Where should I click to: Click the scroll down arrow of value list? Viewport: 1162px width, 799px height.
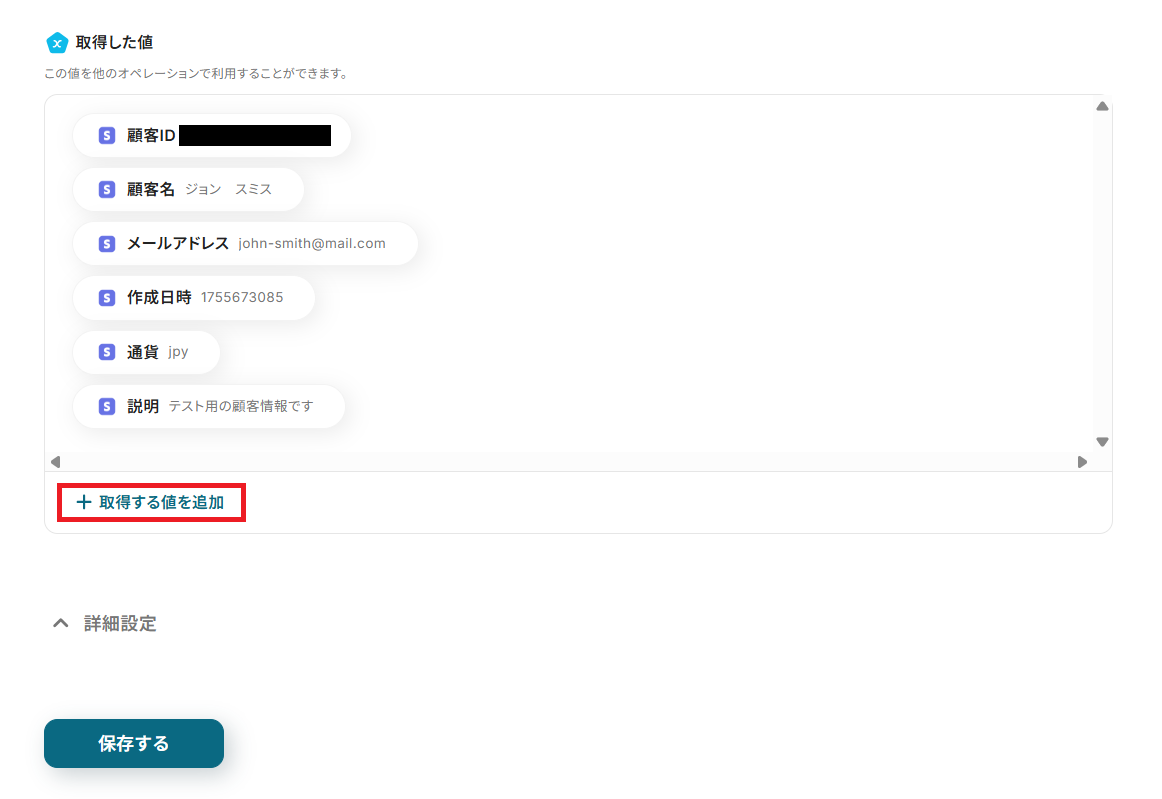(1103, 442)
